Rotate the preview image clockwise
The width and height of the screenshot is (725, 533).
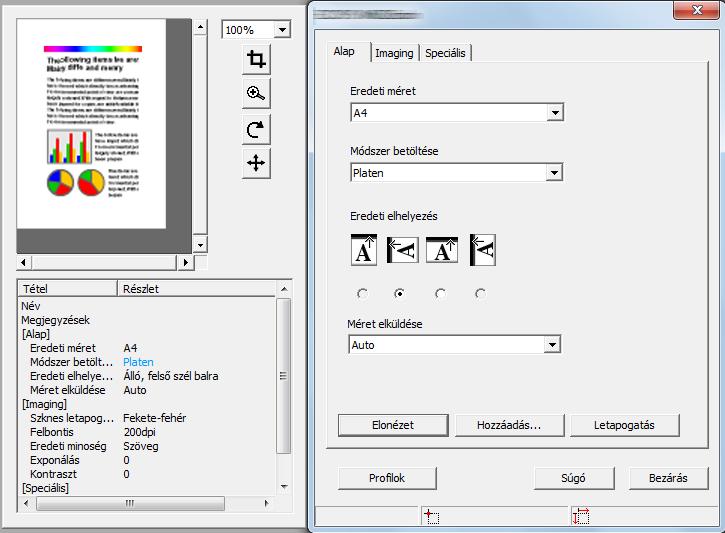[256, 129]
